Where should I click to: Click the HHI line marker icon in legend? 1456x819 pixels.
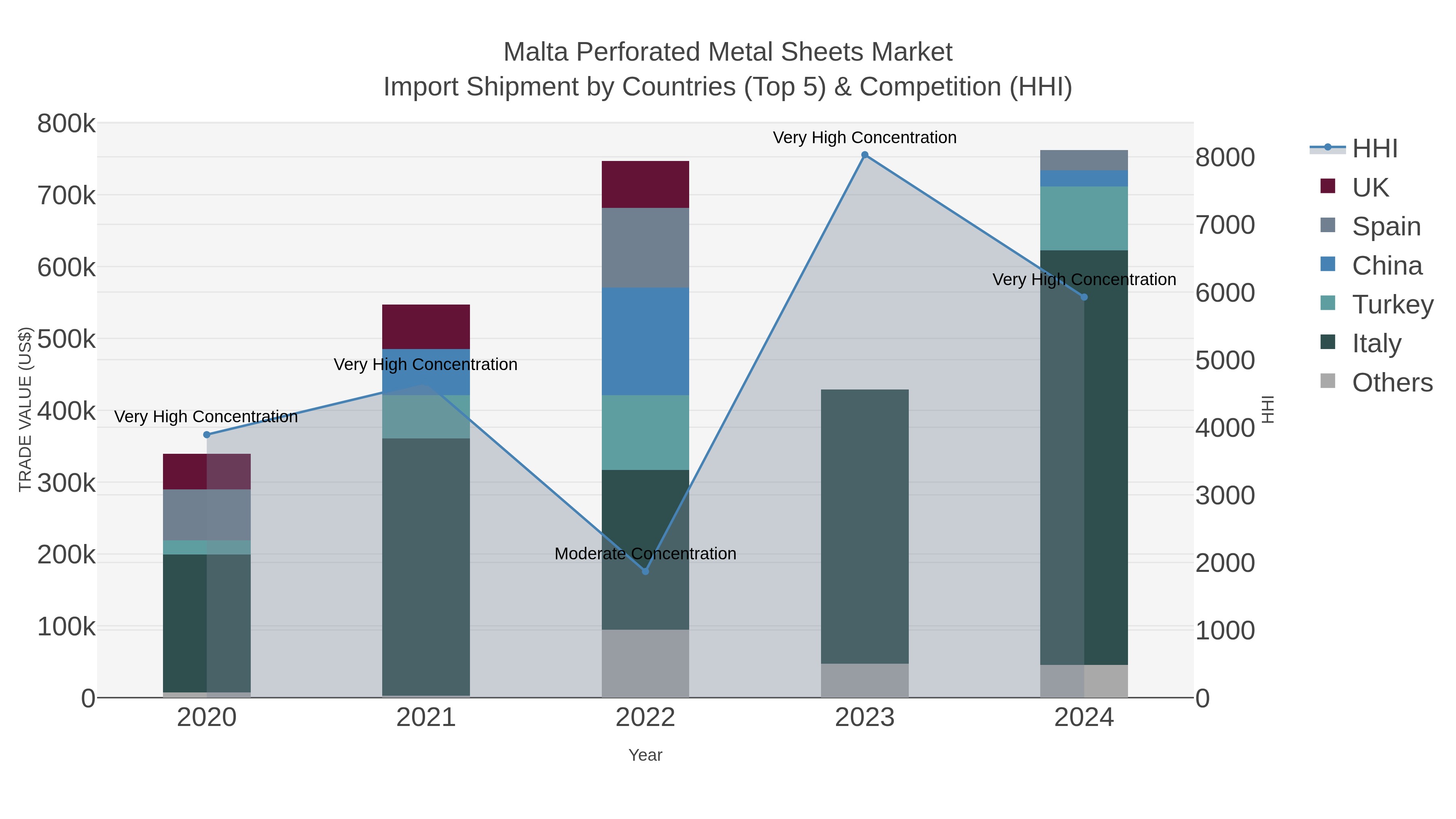pos(1328,148)
